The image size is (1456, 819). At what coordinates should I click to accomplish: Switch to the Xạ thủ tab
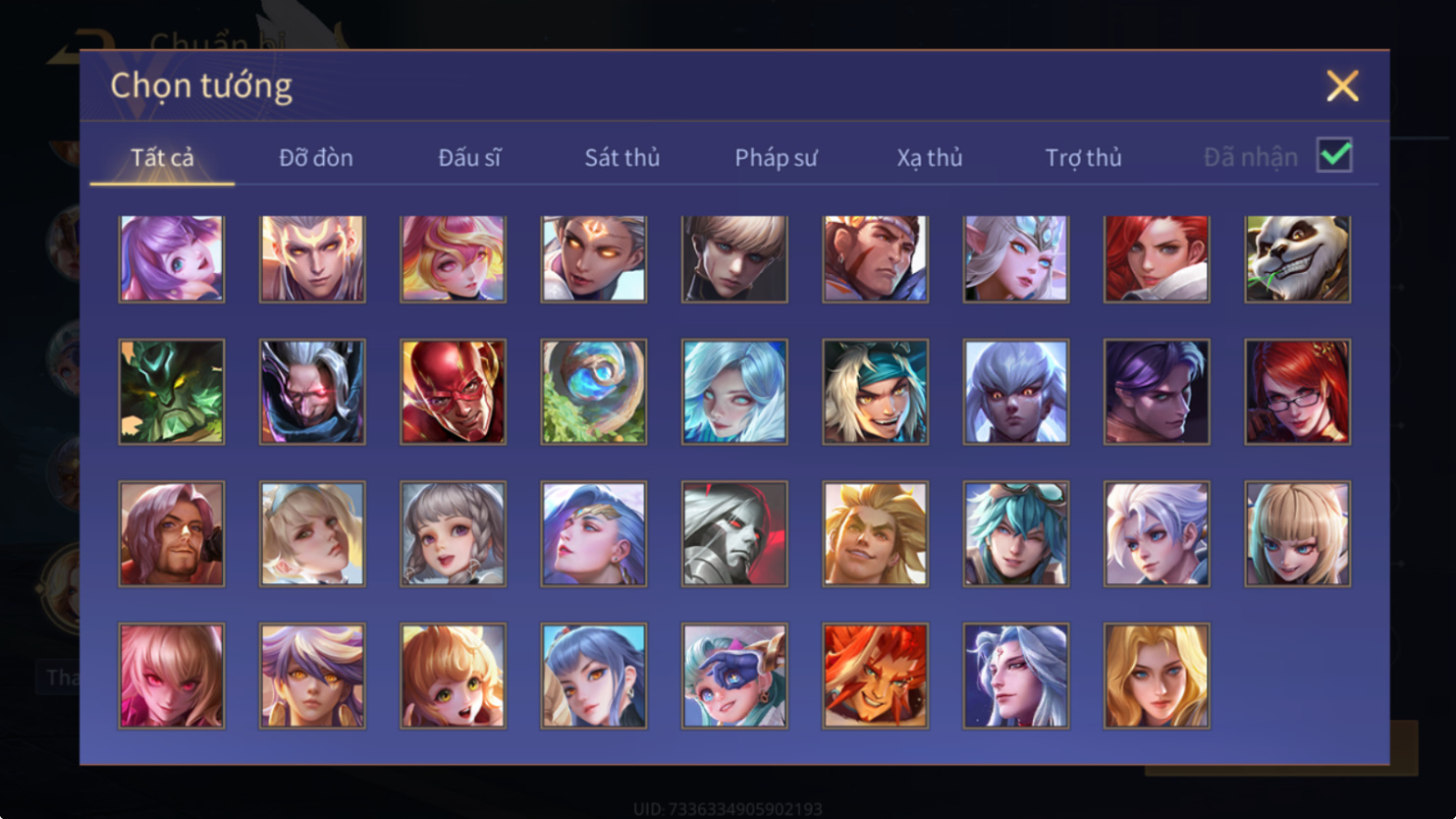[x=930, y=157]
